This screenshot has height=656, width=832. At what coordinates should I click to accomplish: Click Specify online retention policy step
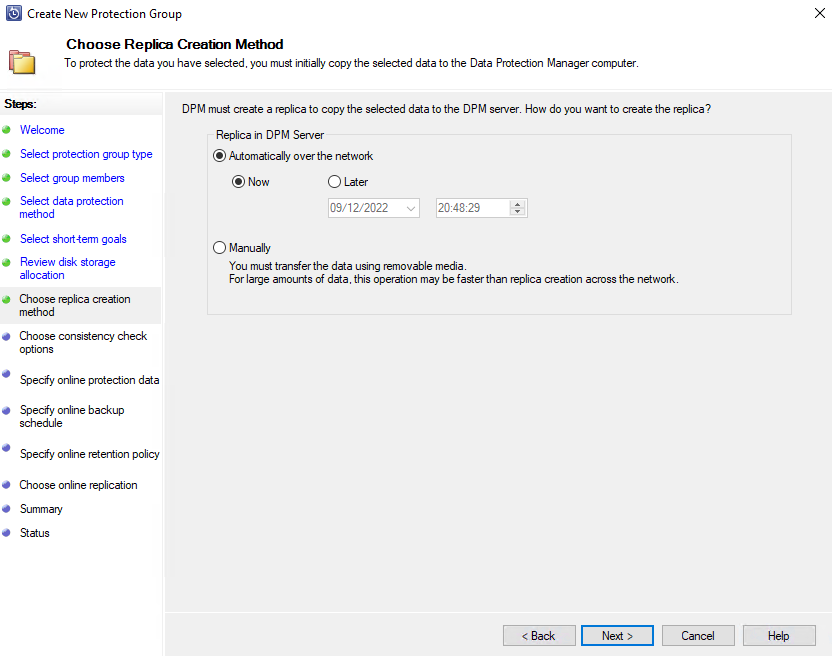pyautogui.click(x=90, y=454)
